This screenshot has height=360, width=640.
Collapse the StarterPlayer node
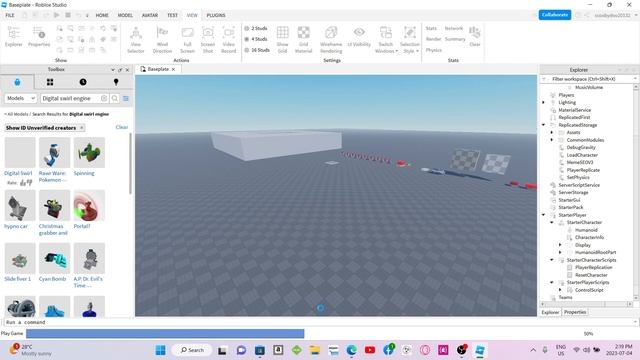(543, 215)
